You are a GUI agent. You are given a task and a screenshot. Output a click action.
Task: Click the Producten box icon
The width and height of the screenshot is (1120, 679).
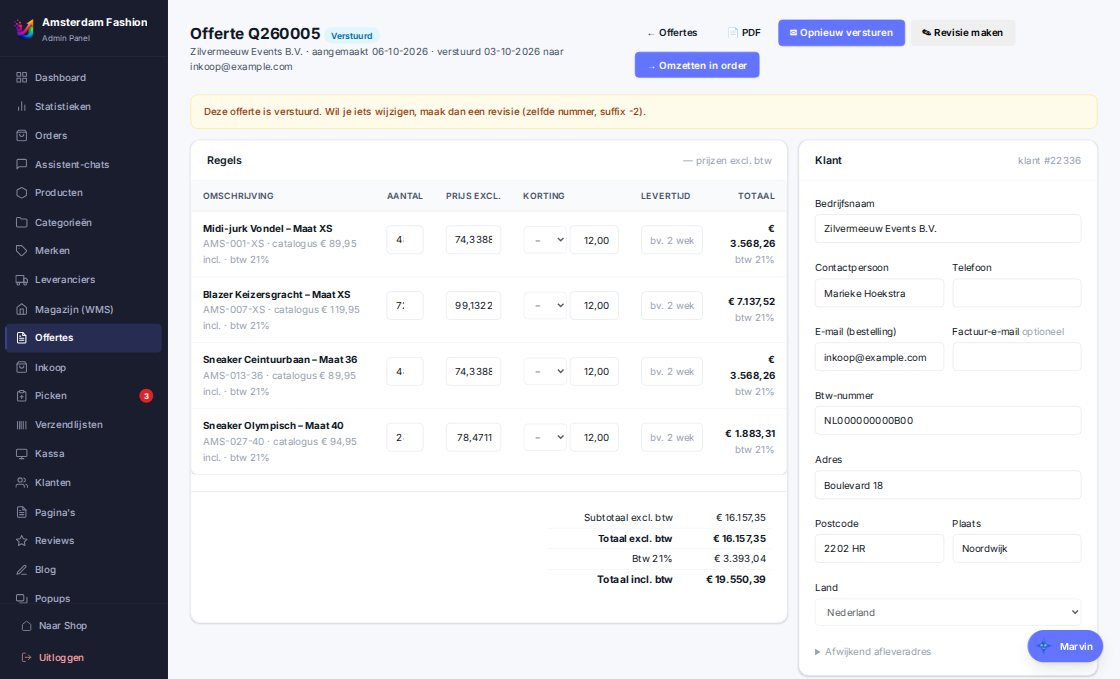click(x=21, y=193)
